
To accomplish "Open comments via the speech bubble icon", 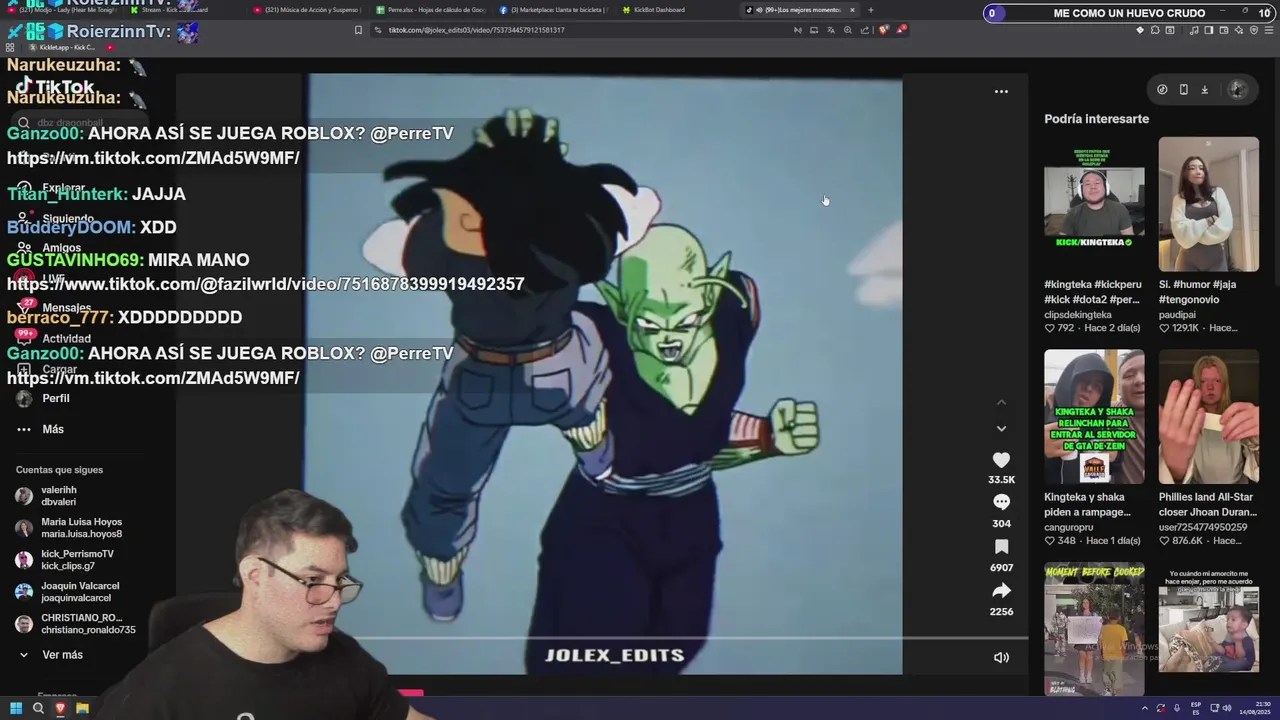I will coord(1001,503).
